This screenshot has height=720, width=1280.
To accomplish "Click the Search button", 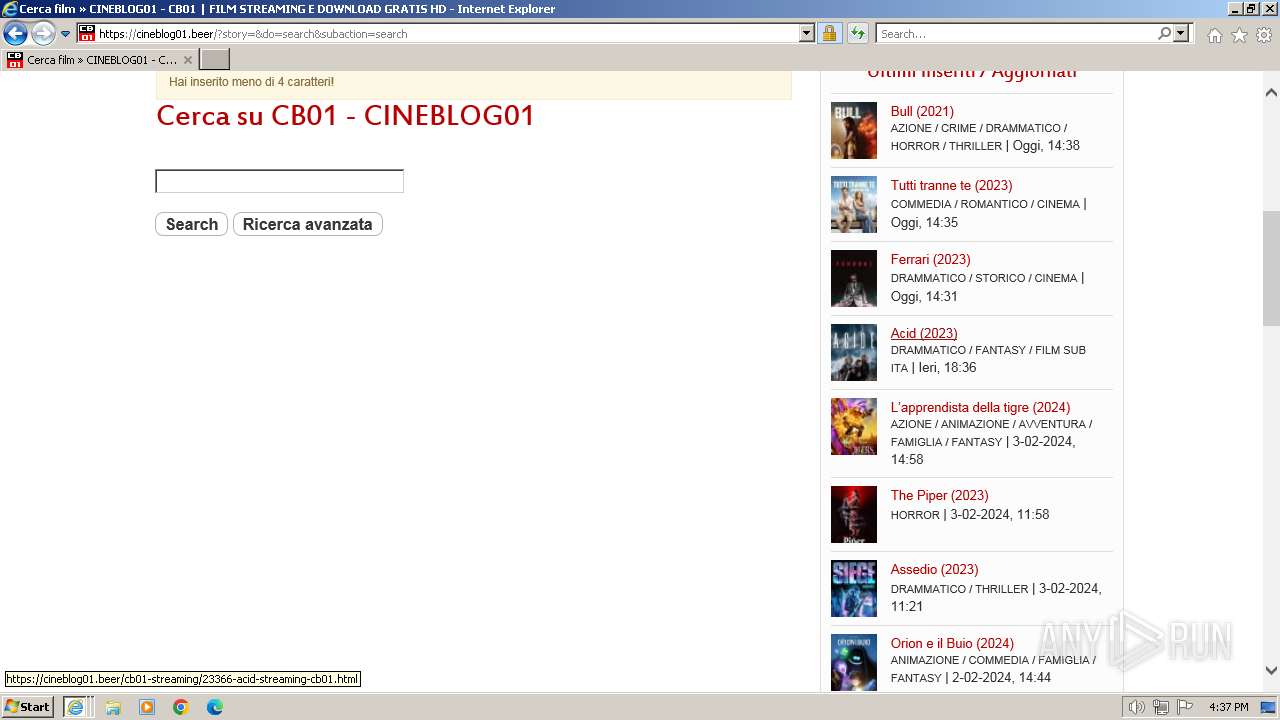I will pyautogui.click(x=192, y=224).
